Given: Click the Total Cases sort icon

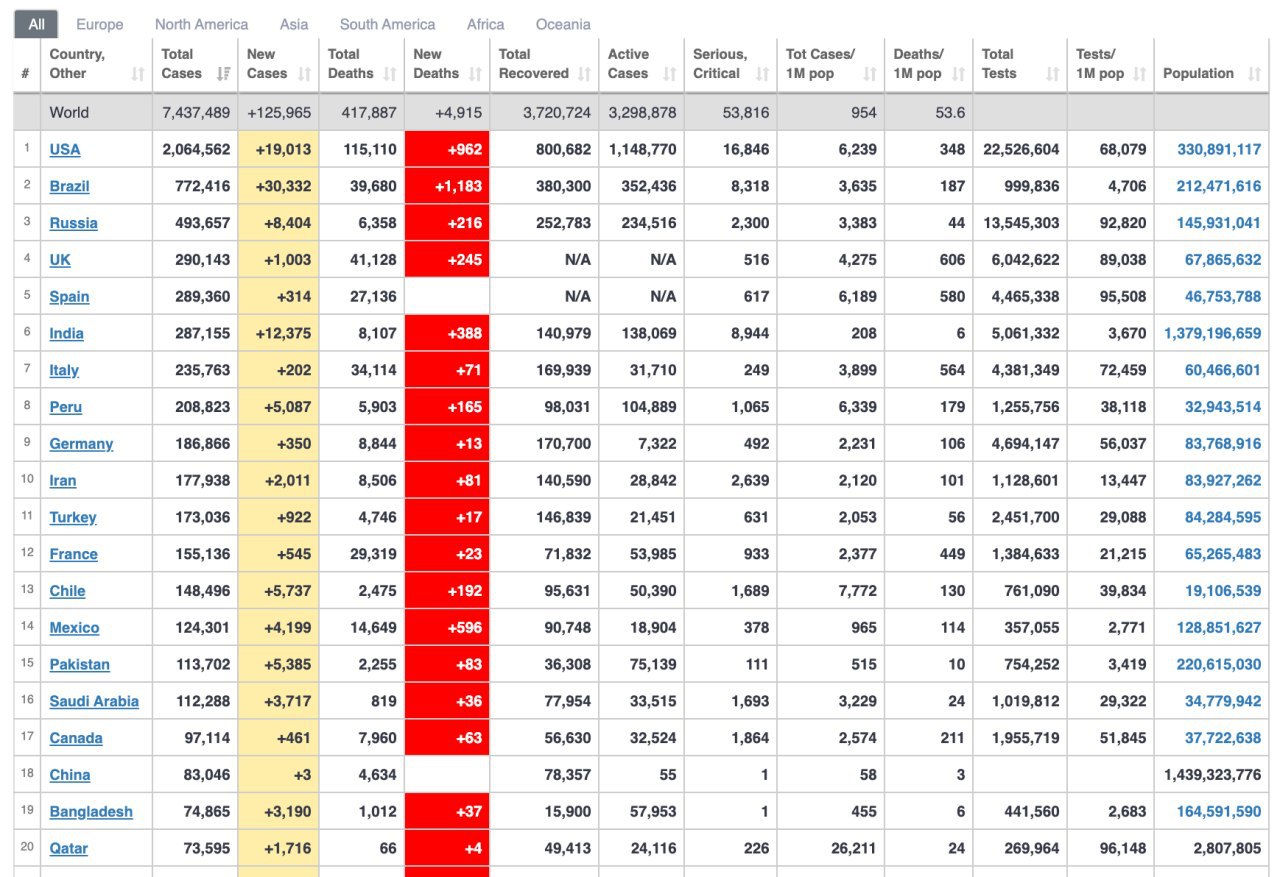Looking at the screenshot, I should (x=223, y=74).
